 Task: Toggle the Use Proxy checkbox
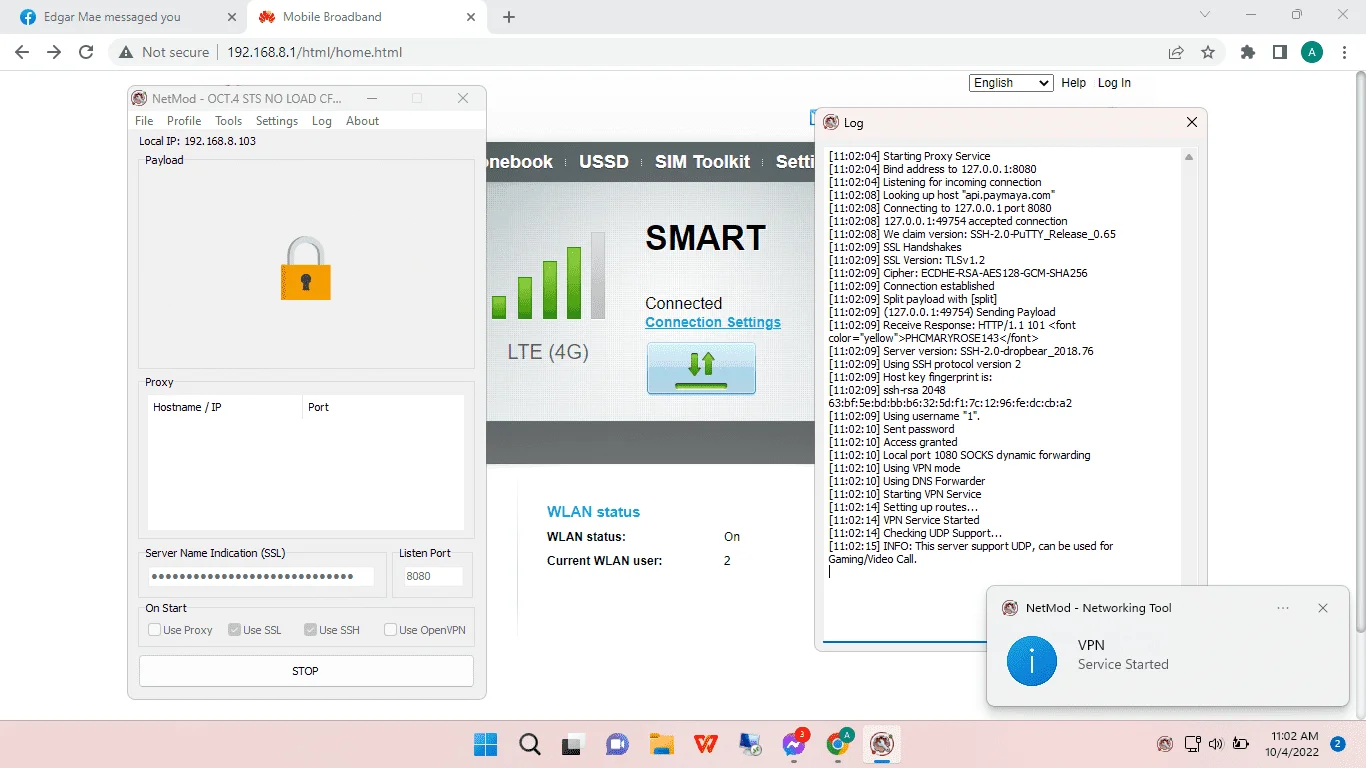(x=155, y=630)
